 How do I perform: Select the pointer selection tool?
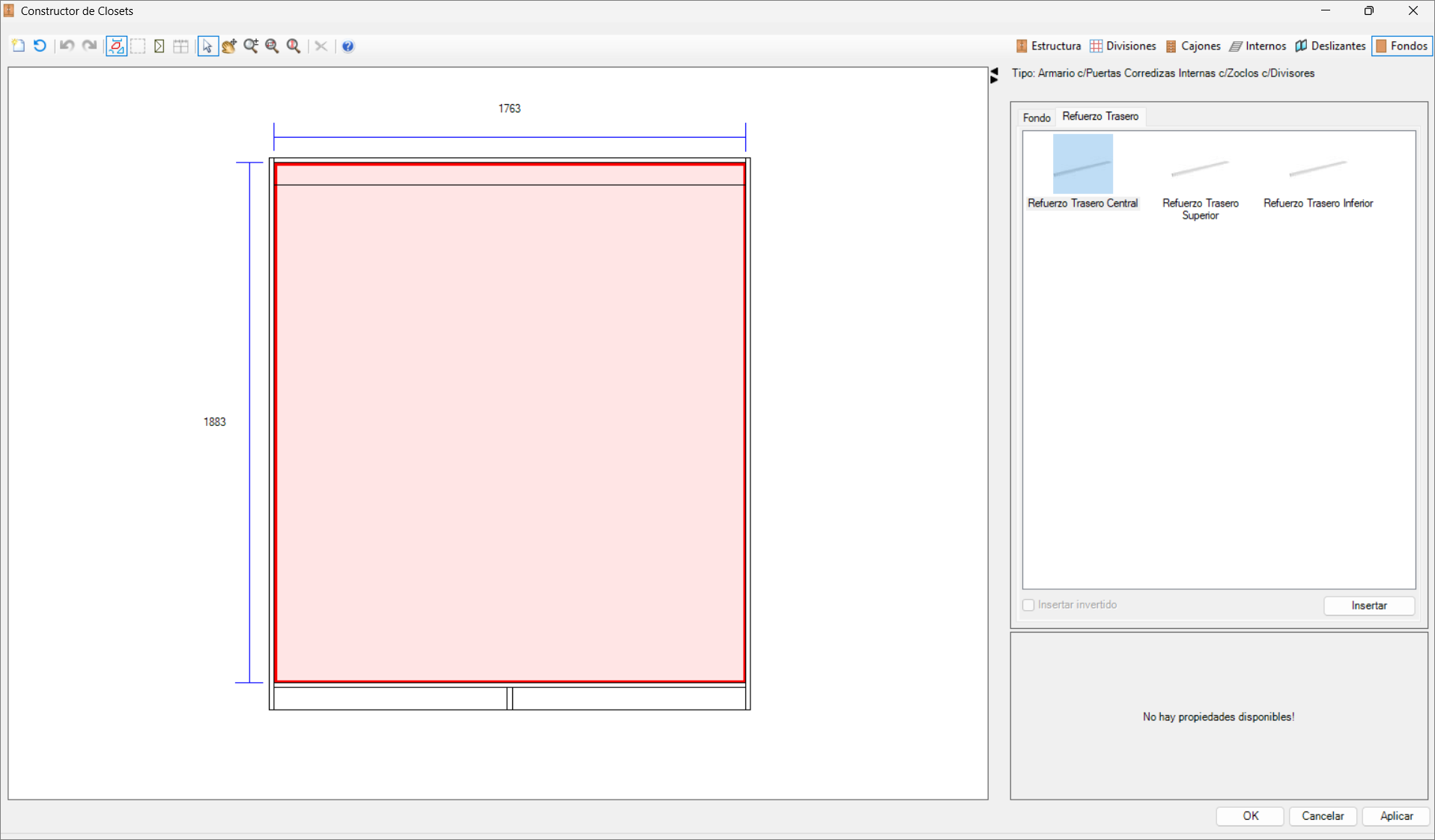tap(207, 46)
